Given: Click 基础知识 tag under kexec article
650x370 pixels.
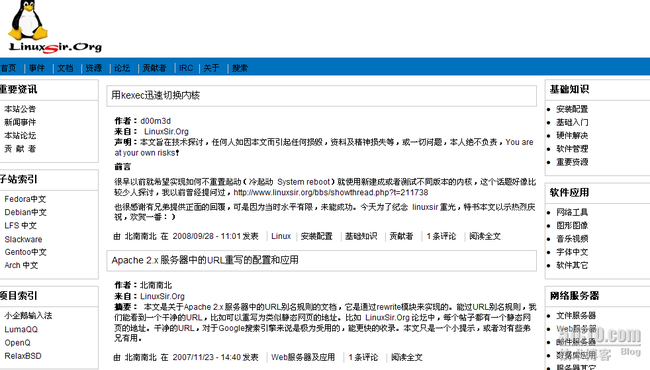Looking at the screenshot, I should 361,236.
